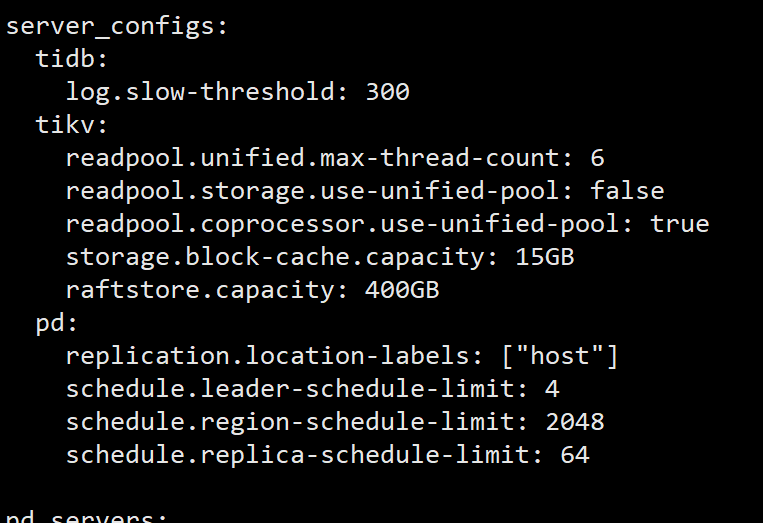Screen dimensions: 763x523
Task: Click the 15GB block-cache value
Action: point(545,257)
